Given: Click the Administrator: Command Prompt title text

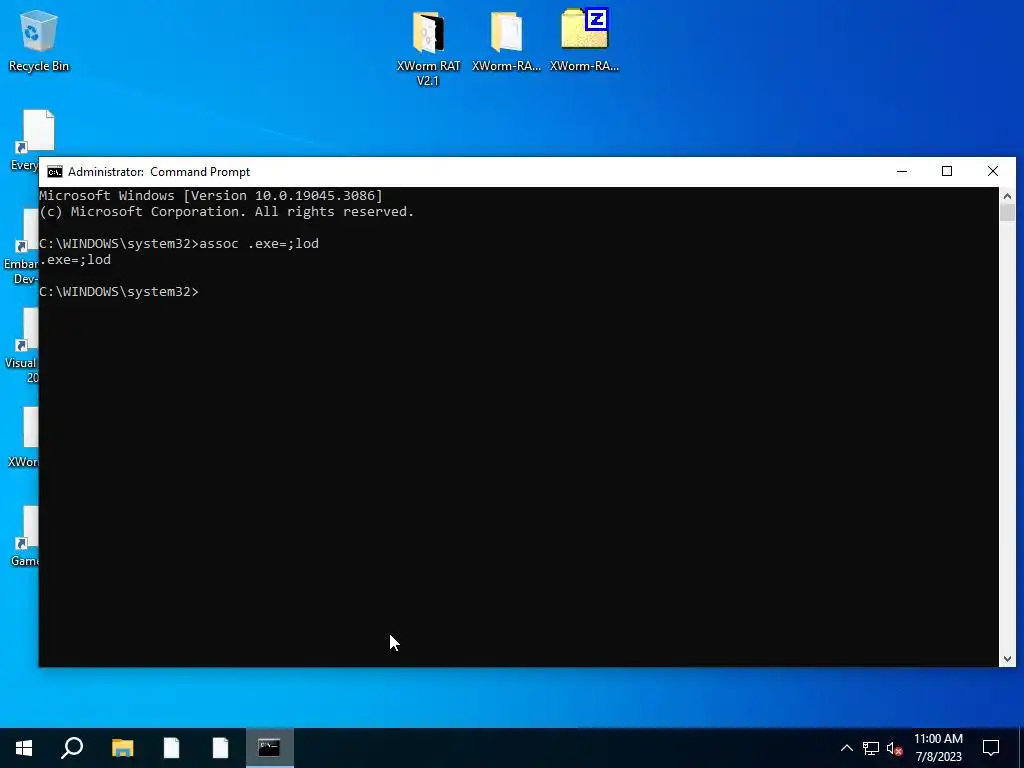Looking at the screenshot, I should [159, 172].
